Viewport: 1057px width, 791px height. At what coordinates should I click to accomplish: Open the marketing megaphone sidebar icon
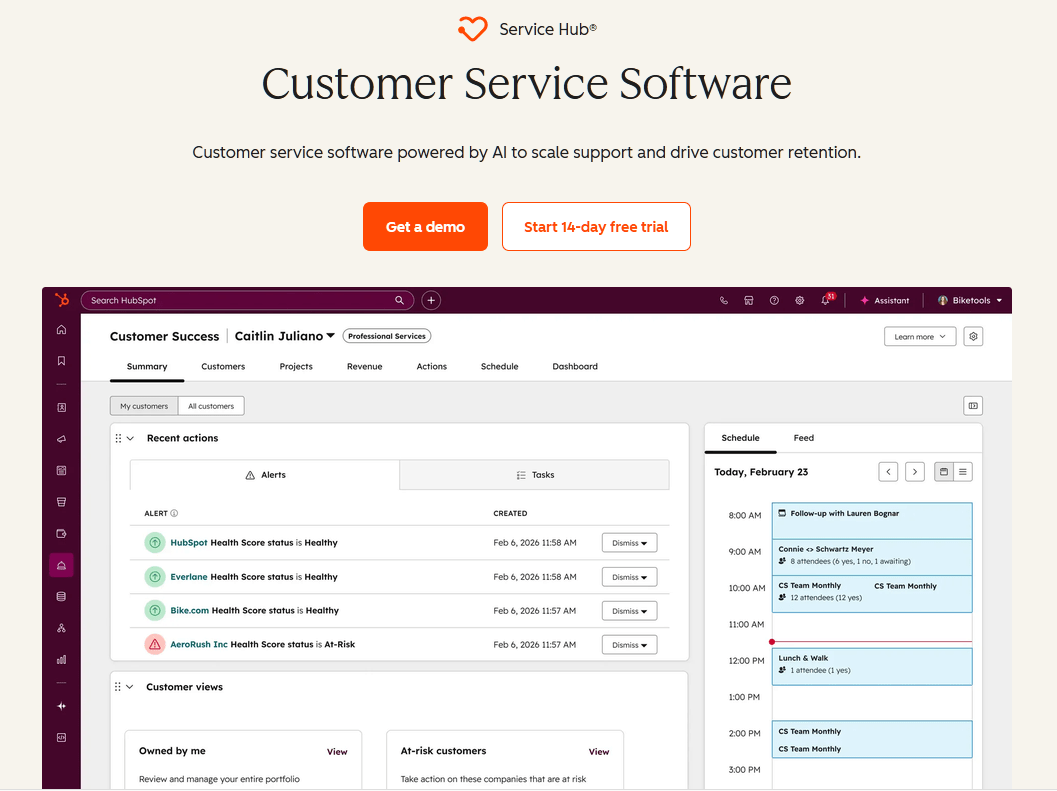(61, 439)
